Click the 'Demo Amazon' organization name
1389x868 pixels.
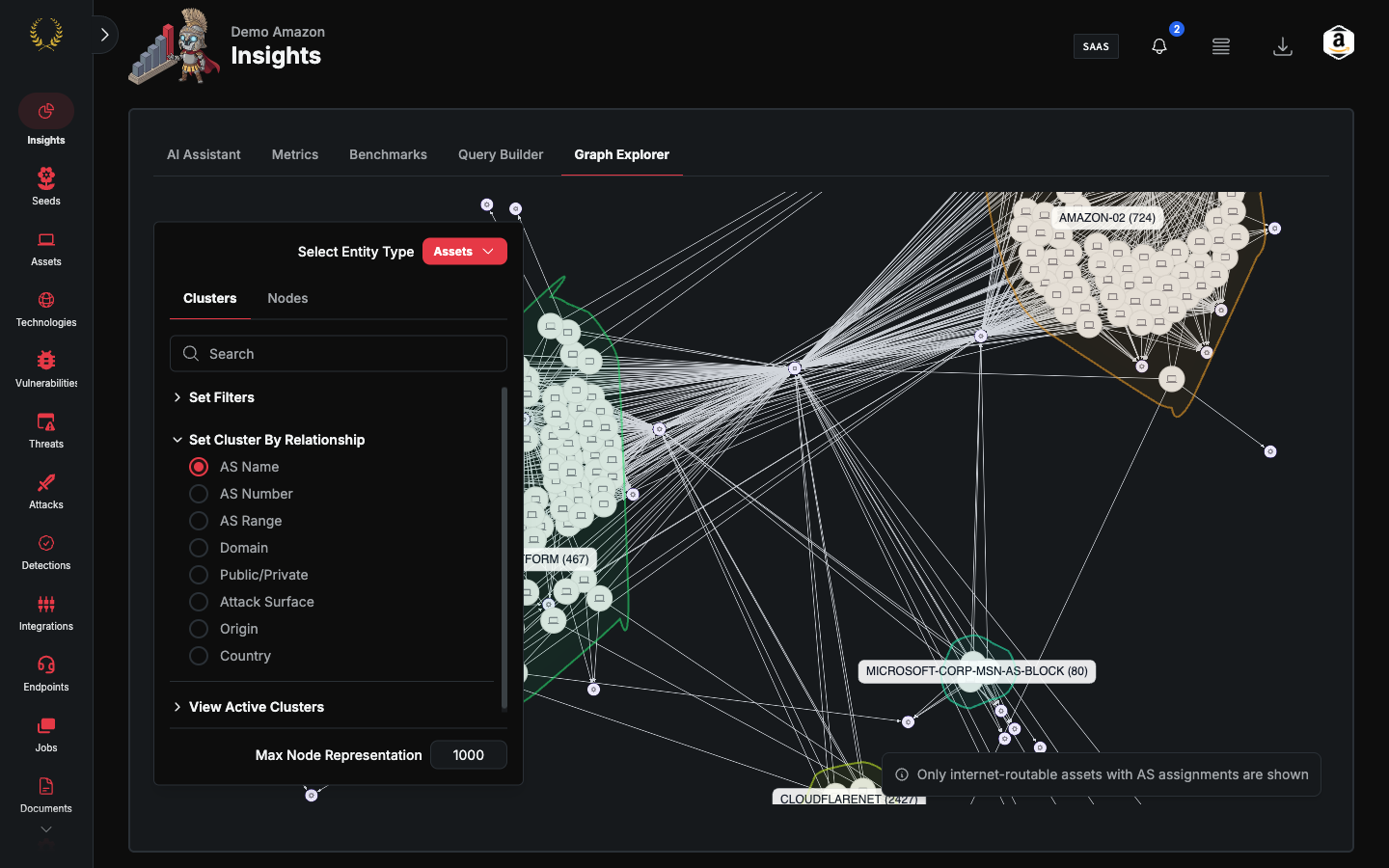(278, 32)
